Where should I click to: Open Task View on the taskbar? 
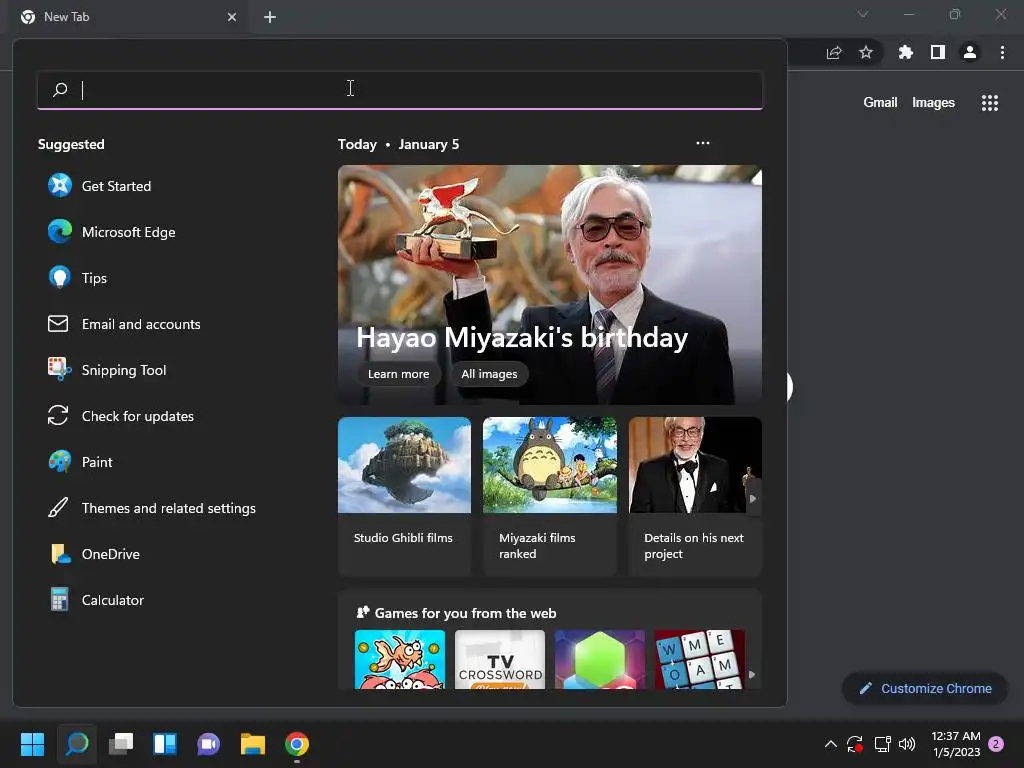pyautogui.click(x=121, y=744)
